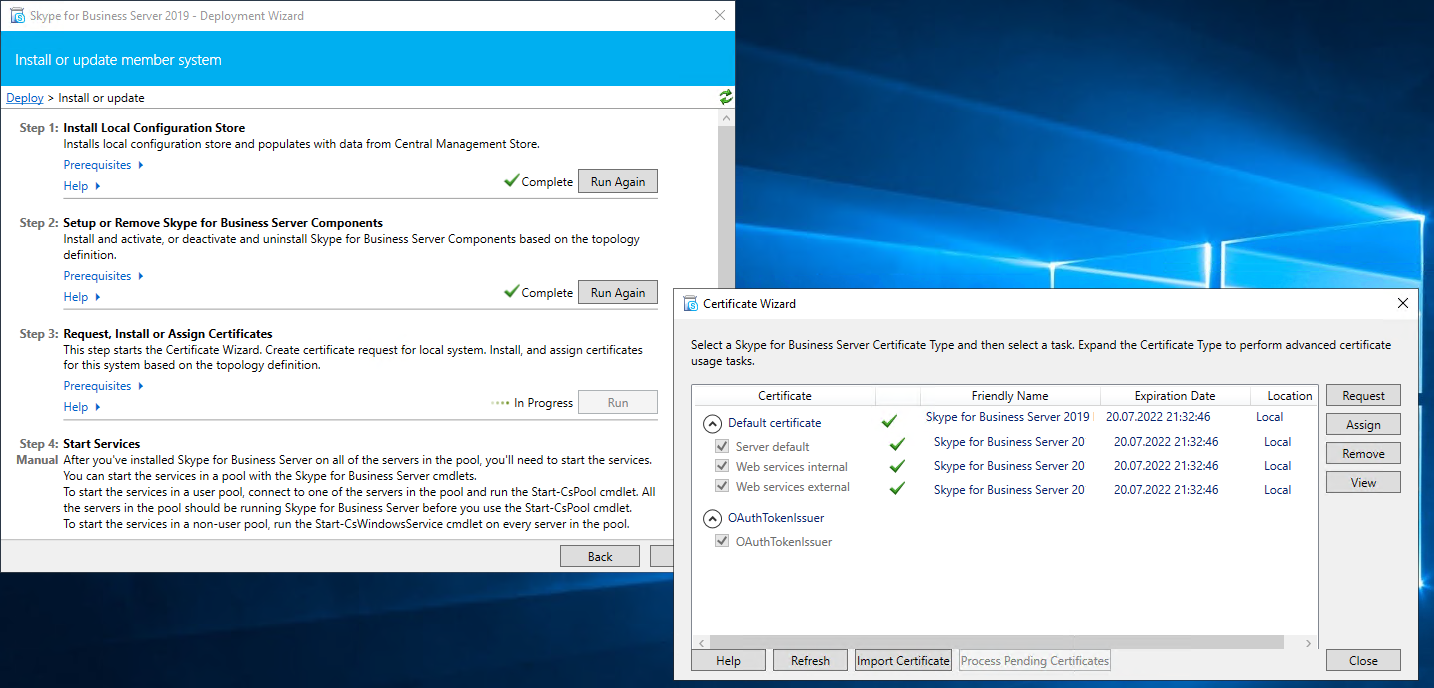Click the Skype icon in Deployment Wizard title bar
Viewport: 1434px width, 688px height.
[17, 16]
